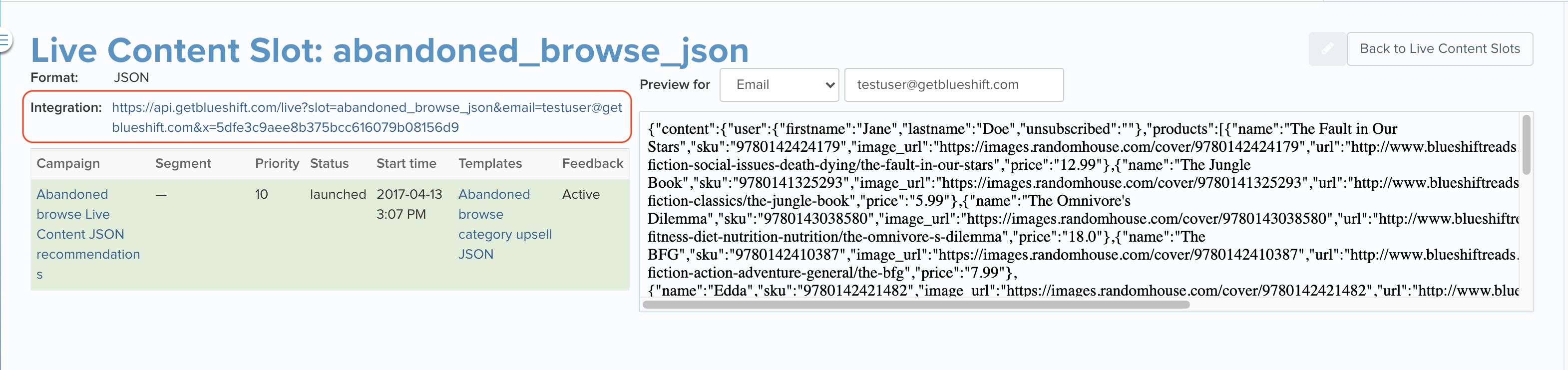Click the JSON preview horizontal scrollbar
This screenshot has height=370, width=1568.
point(916,304)
